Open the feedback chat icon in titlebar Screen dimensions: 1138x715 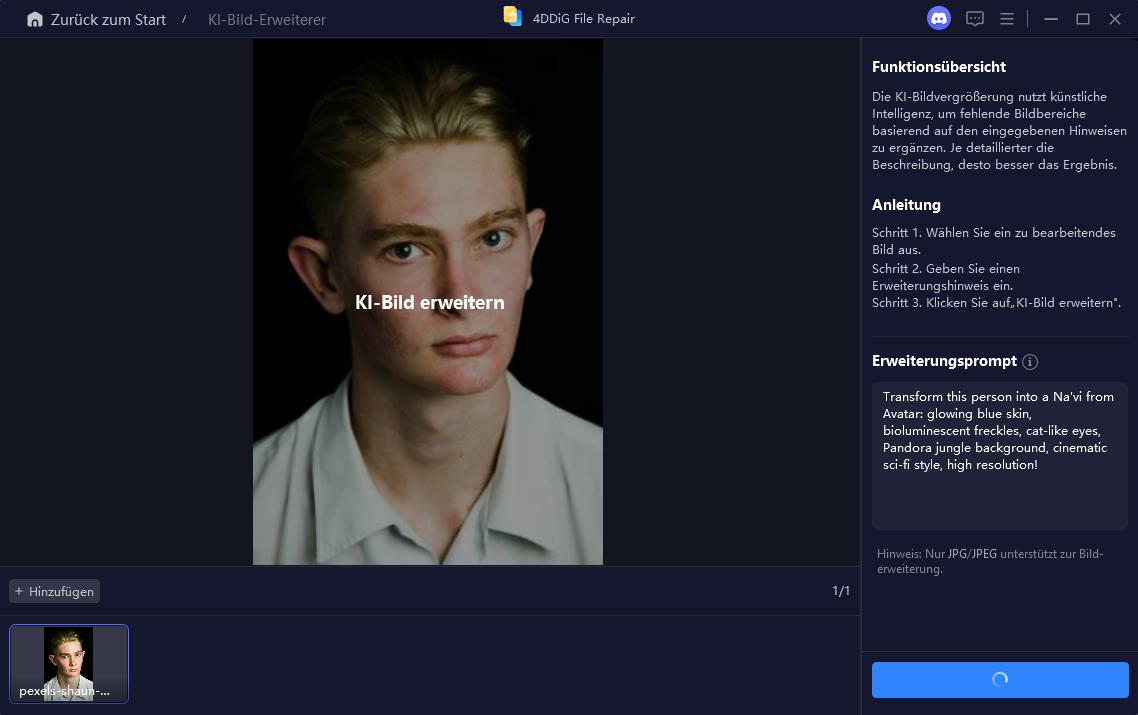(x=974, y=18)
